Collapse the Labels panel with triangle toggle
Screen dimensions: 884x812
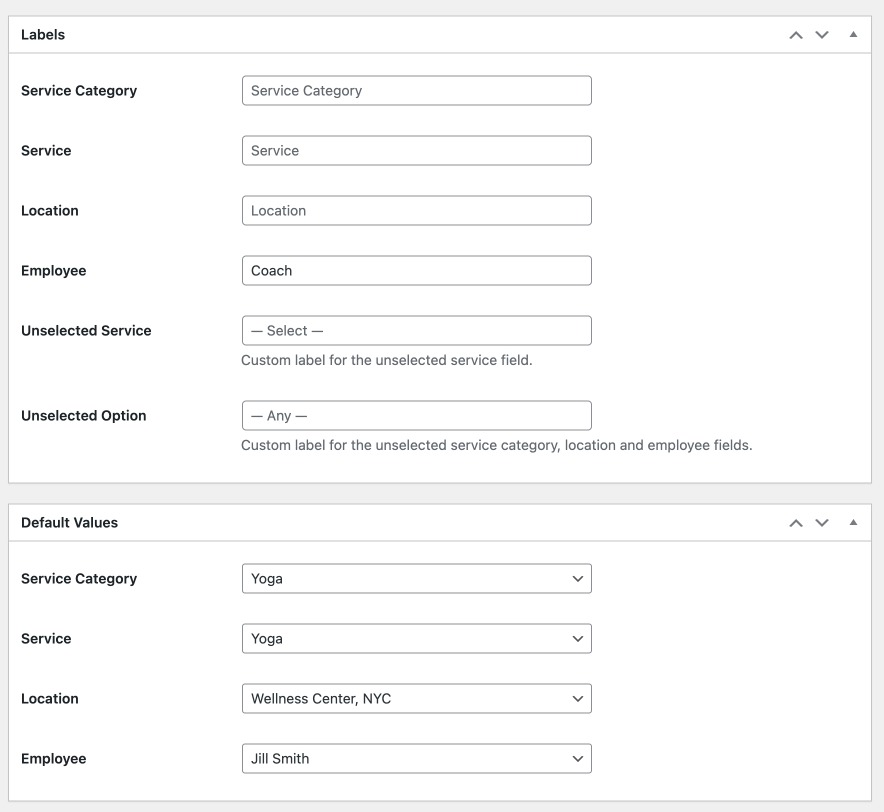coord(853,35)
